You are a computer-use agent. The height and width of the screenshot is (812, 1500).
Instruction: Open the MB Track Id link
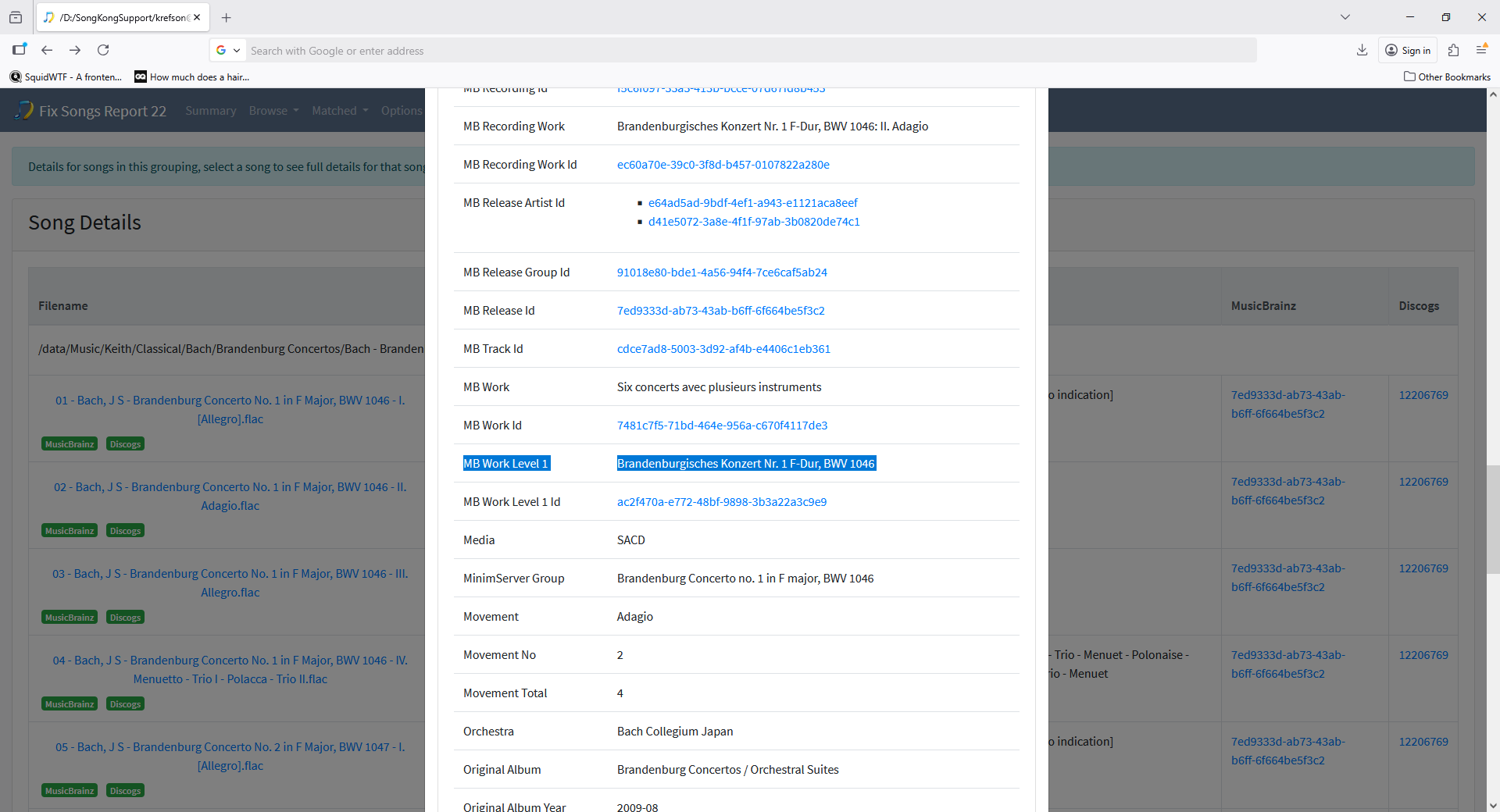(723, 349)
